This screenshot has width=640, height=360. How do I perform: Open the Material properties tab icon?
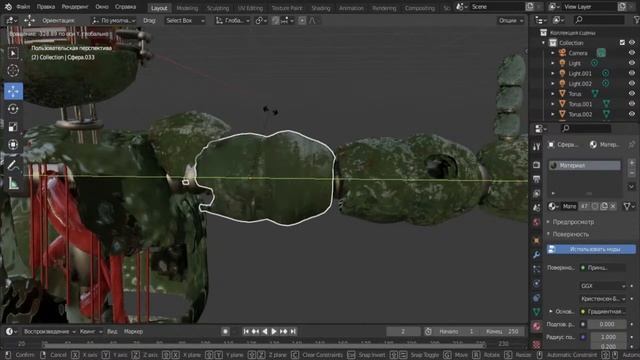(x=537, y=327)
